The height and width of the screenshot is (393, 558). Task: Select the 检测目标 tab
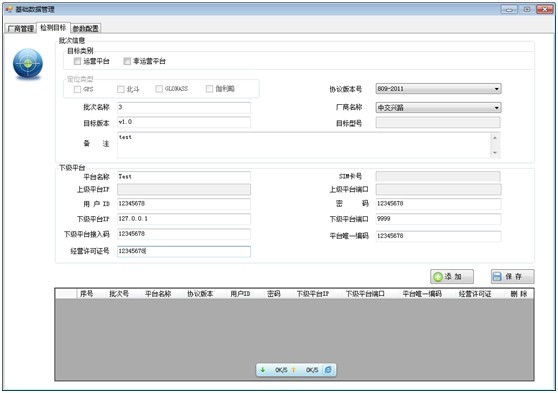[x=53, y=27]
